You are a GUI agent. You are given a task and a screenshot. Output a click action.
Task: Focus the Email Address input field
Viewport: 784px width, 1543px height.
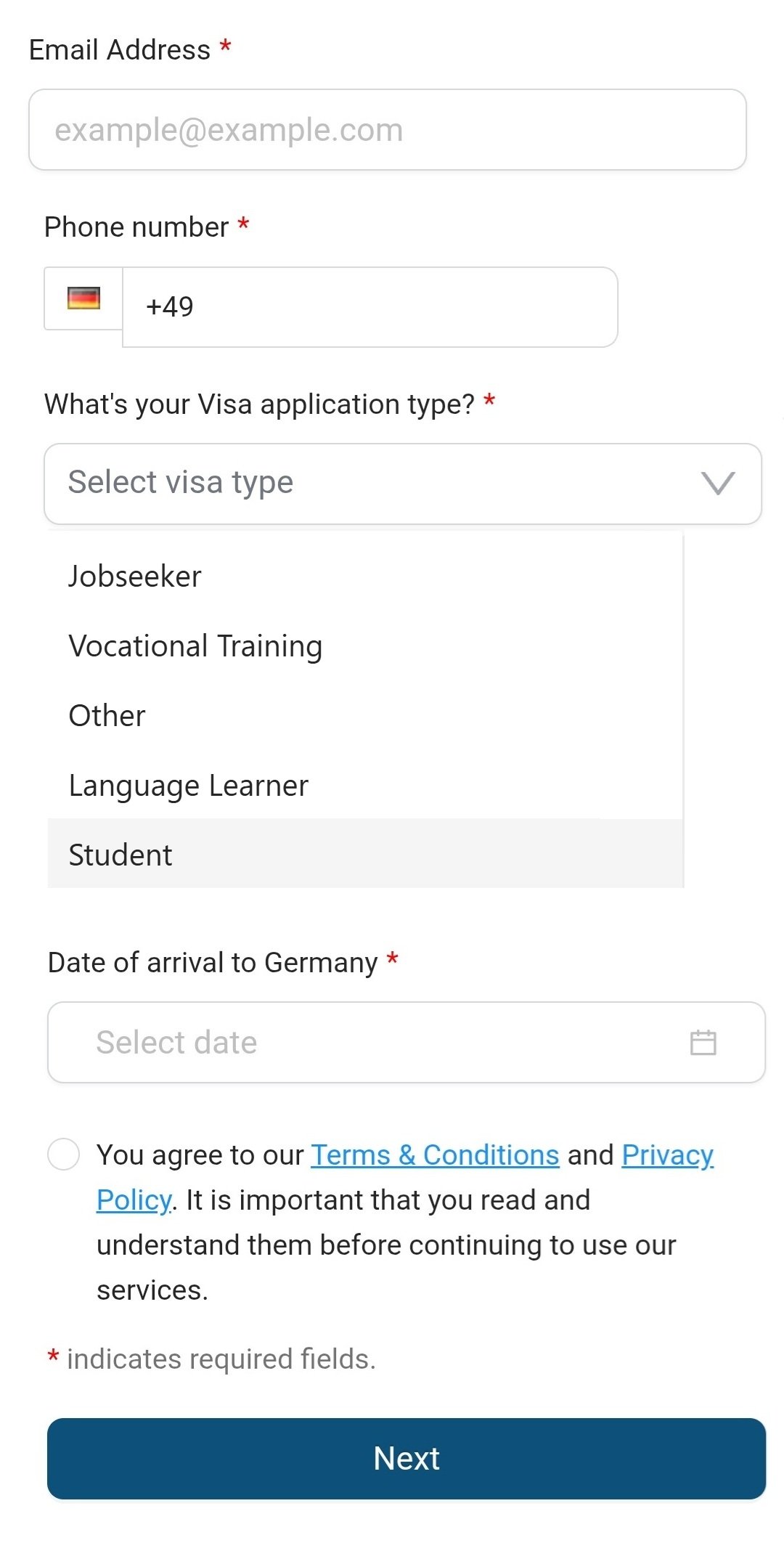(x=388, y=130)
